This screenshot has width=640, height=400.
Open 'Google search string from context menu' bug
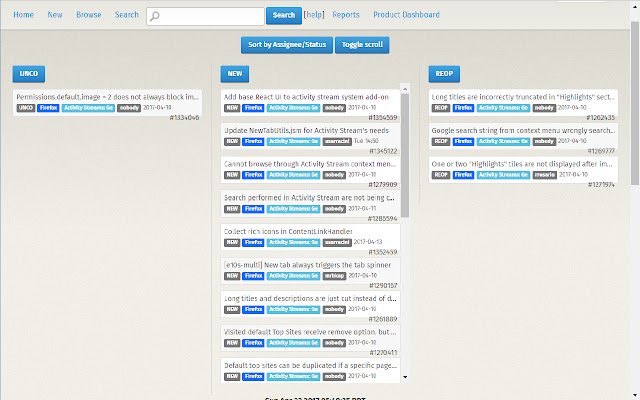click(522, 131)
